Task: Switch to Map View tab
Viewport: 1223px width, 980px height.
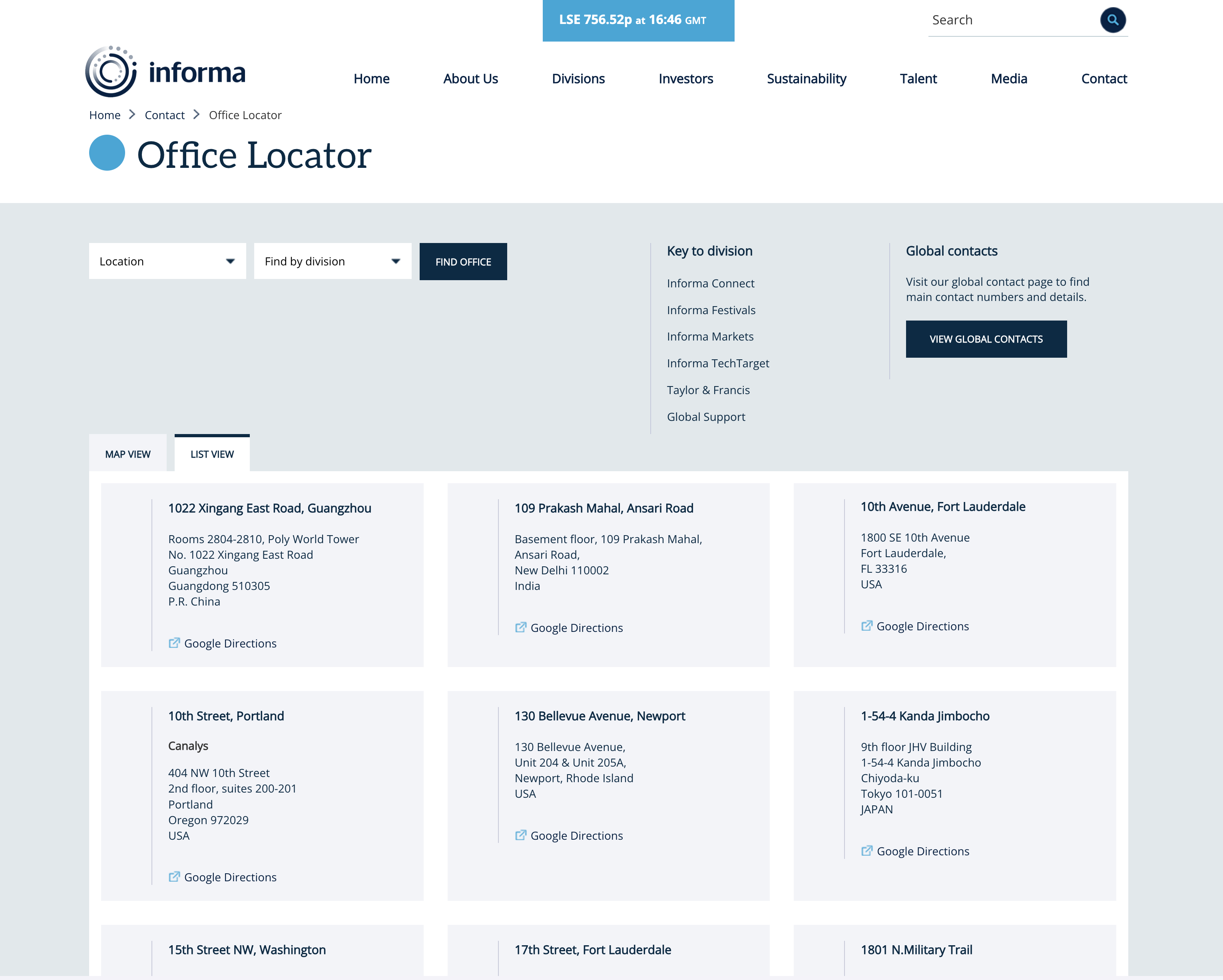Action: (x=127, y=454)
